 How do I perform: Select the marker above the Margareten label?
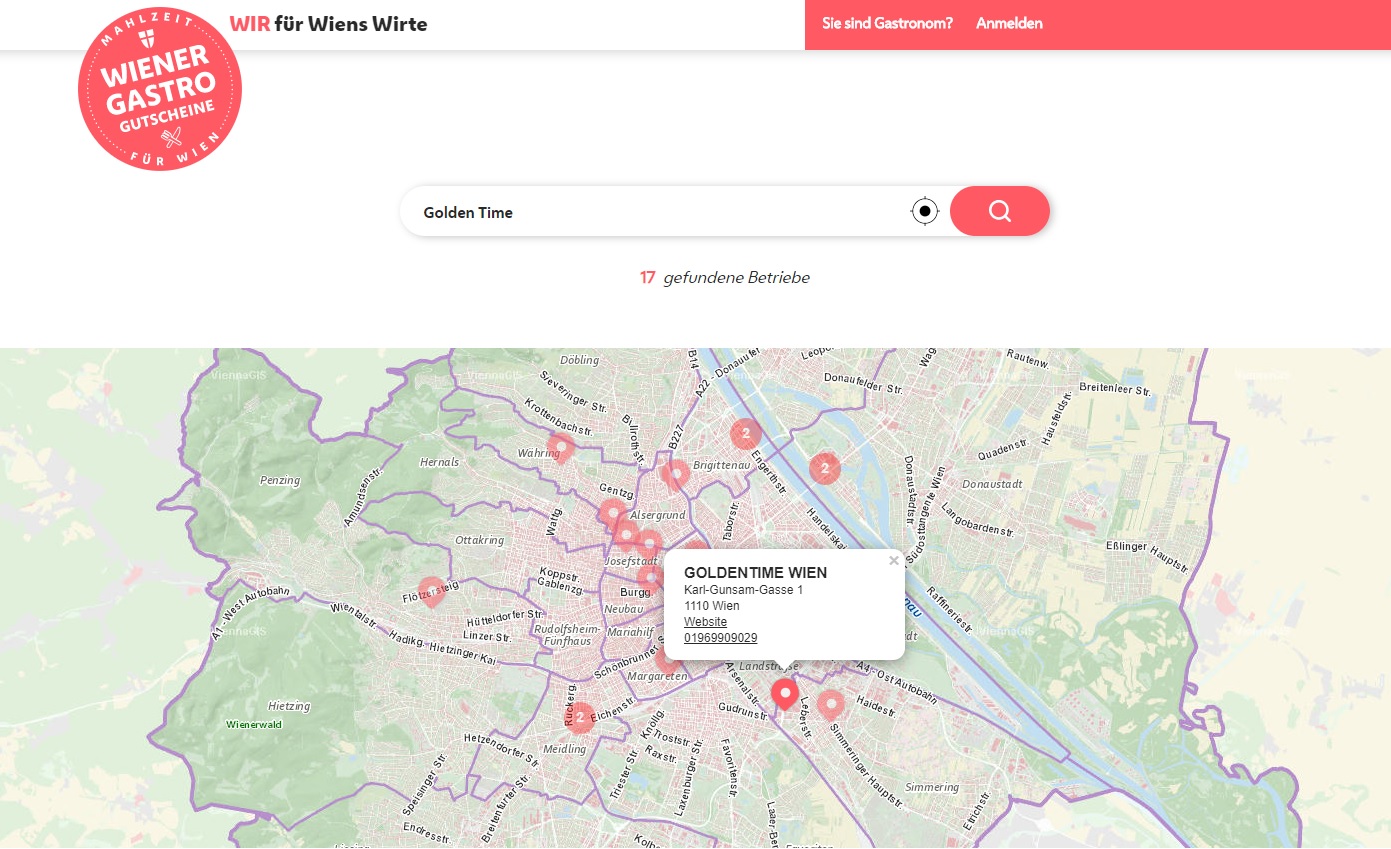point(667,659)
